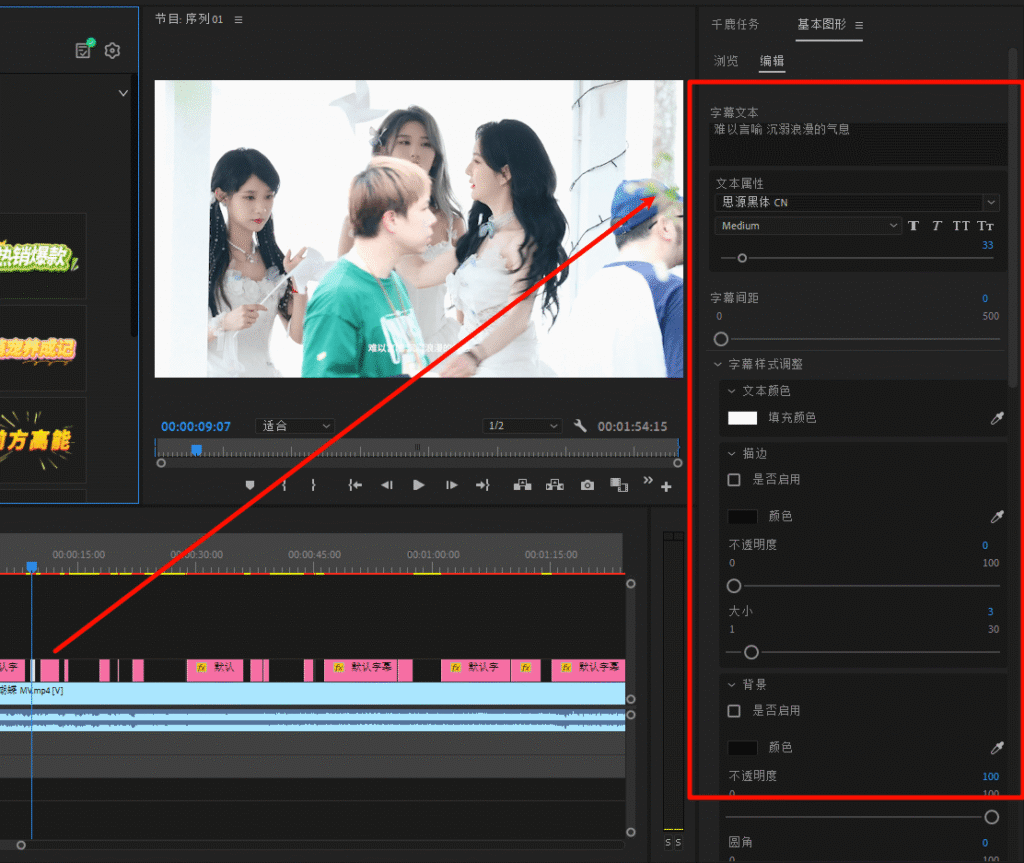Toggle the bold (T) text style icon
1024x863 pixels.
(913, 226)
